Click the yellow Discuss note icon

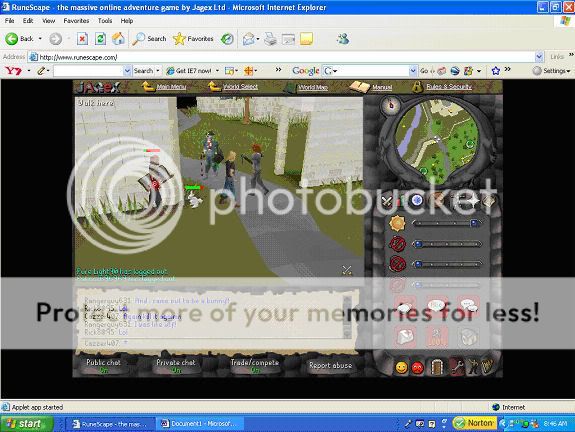coord(307,39)
